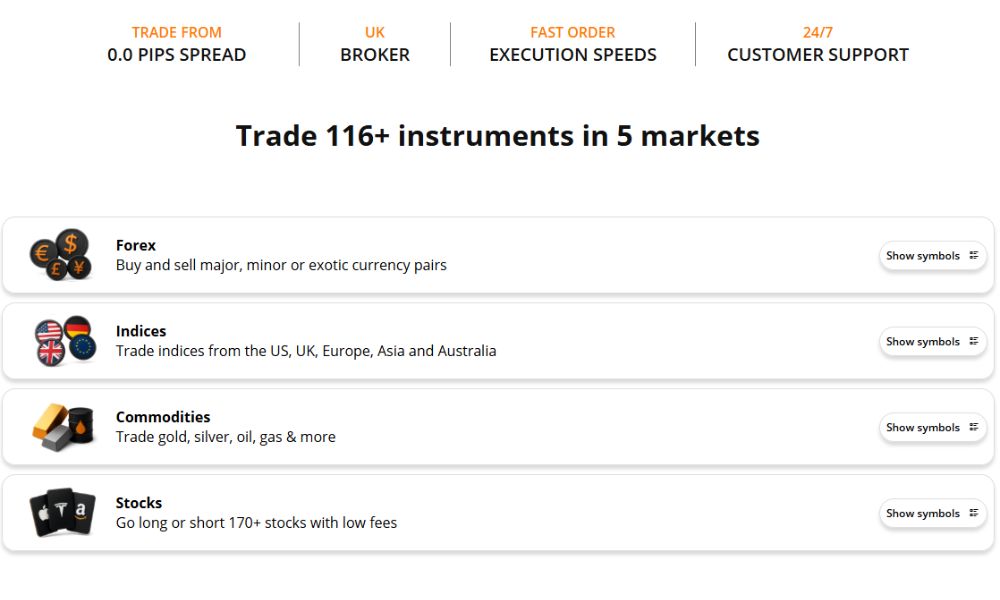Expand Indices symbols with Show symbols

click(923, 342)
